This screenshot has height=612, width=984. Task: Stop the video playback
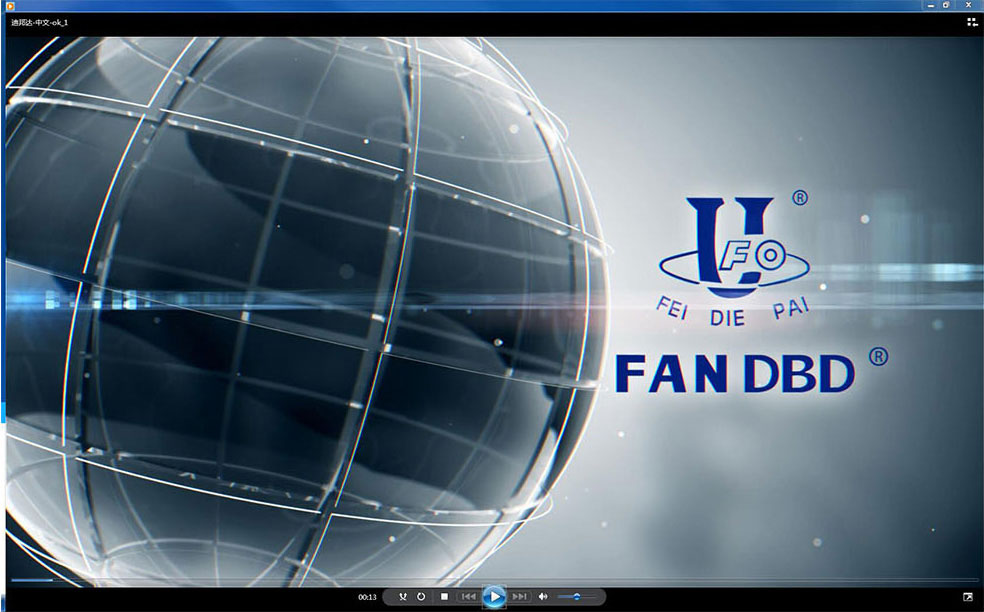point(444,596)
